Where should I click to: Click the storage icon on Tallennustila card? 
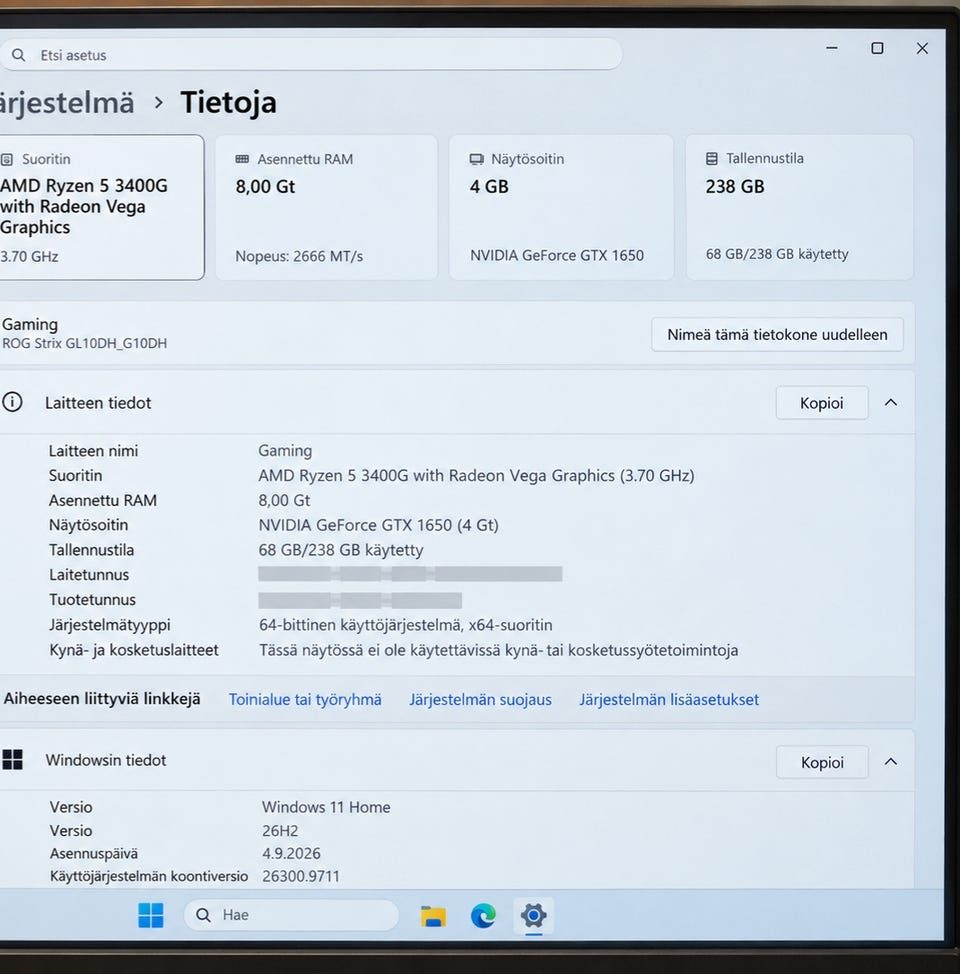[x=711, y=158]
